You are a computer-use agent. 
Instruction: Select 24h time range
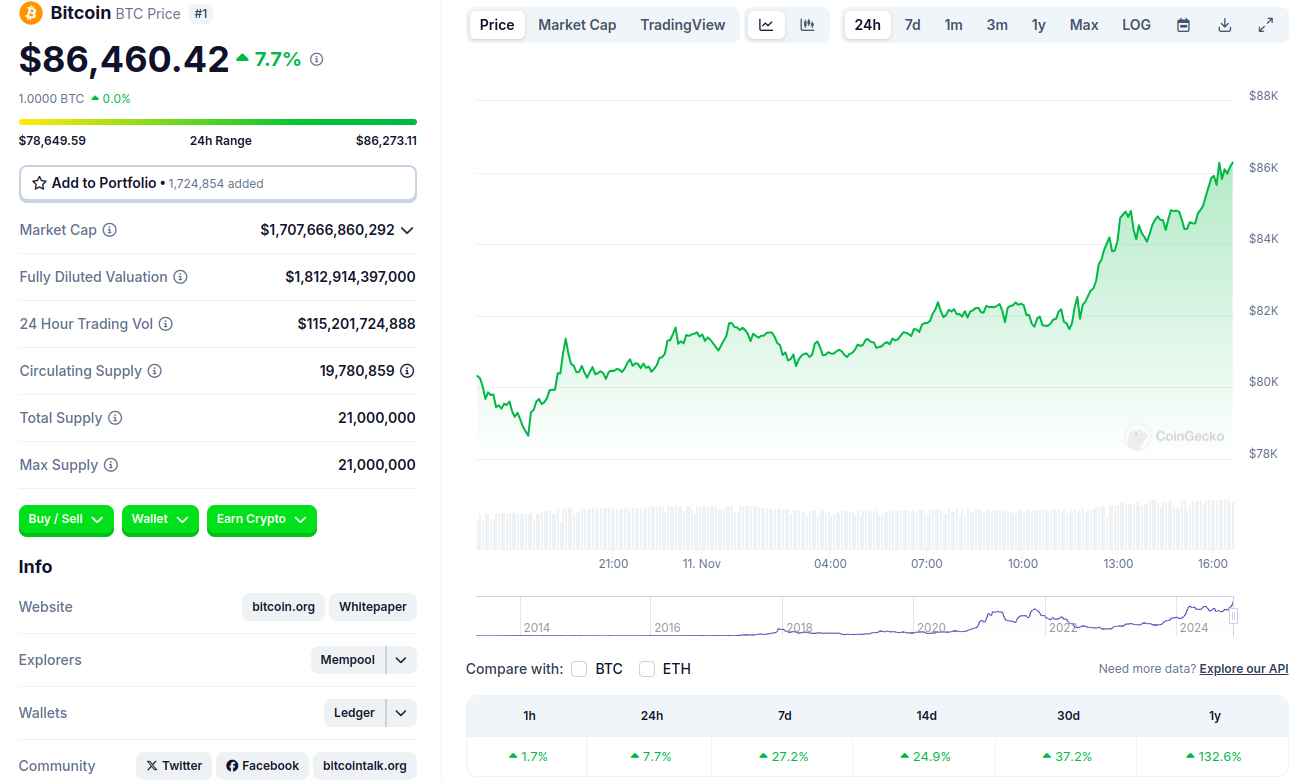coord(868,25)
